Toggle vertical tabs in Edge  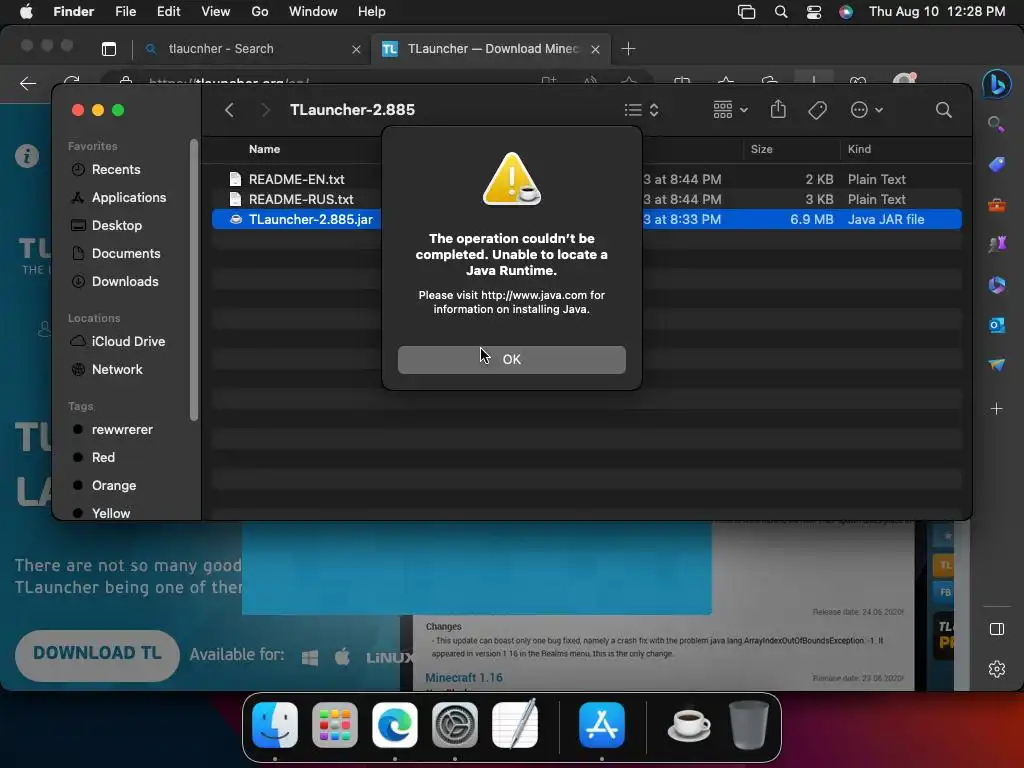pos(108,49)
